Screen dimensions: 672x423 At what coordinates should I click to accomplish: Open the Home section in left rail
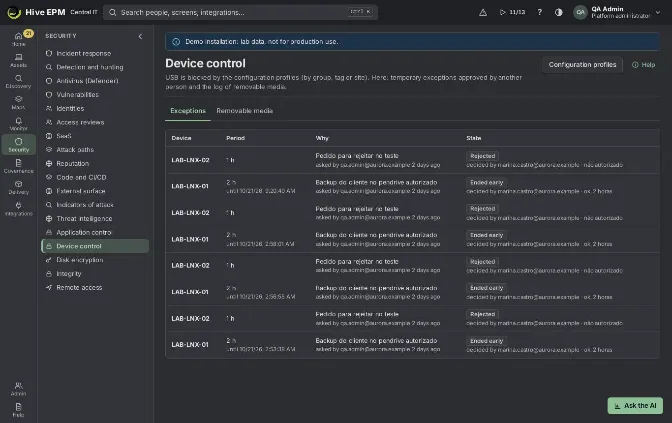tap(18, 39)
